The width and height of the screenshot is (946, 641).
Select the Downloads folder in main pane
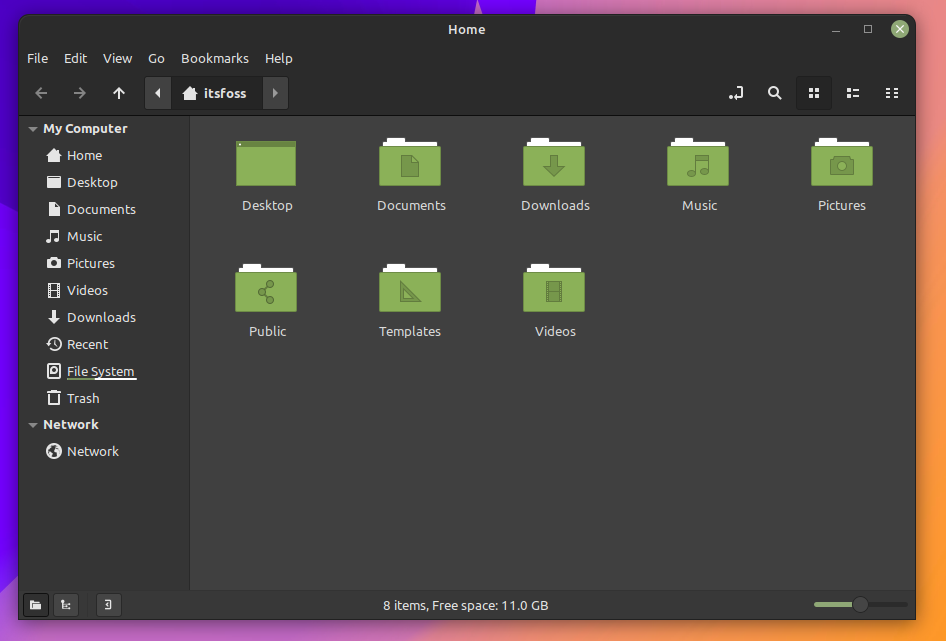click(x=555, y=175)
